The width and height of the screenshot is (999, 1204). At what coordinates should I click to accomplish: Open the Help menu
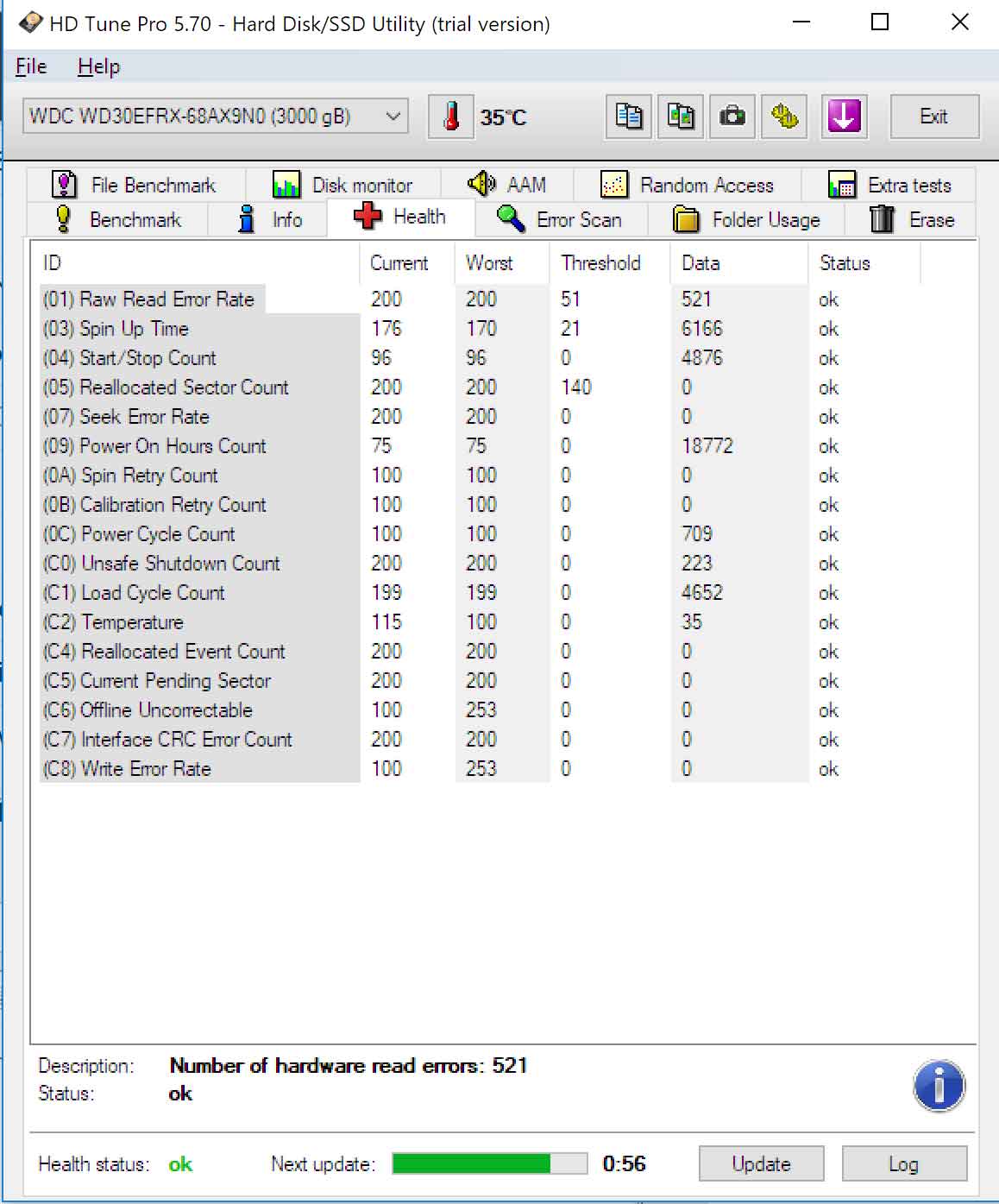[98, 66]
